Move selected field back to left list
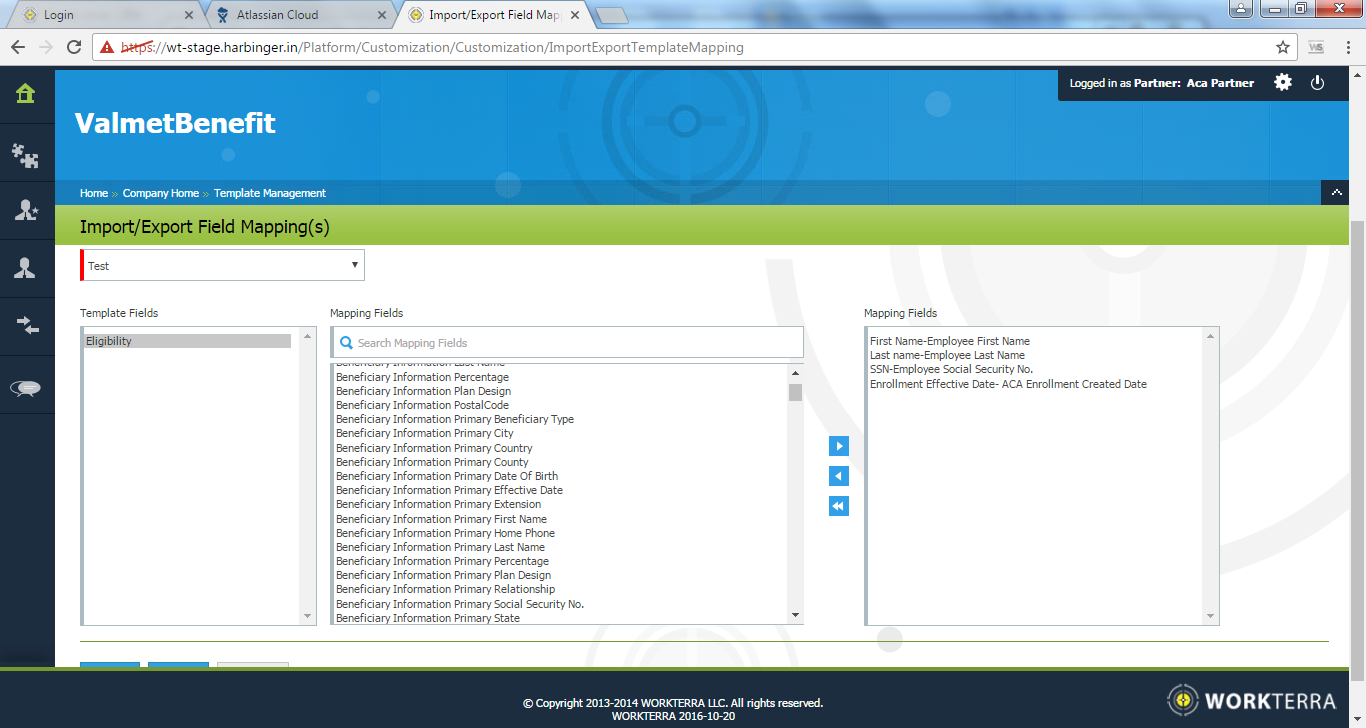 [839, 476]
